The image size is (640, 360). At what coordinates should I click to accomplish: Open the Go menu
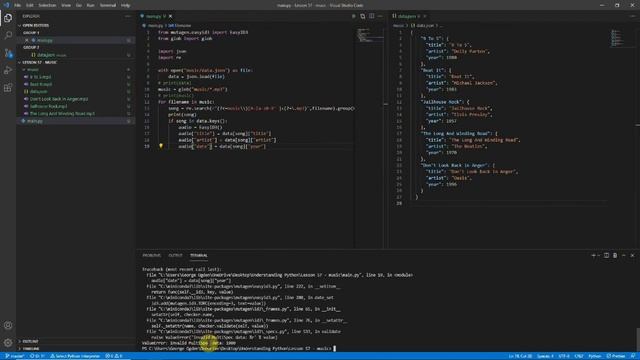pyautogui.click(x=79, y=5)
